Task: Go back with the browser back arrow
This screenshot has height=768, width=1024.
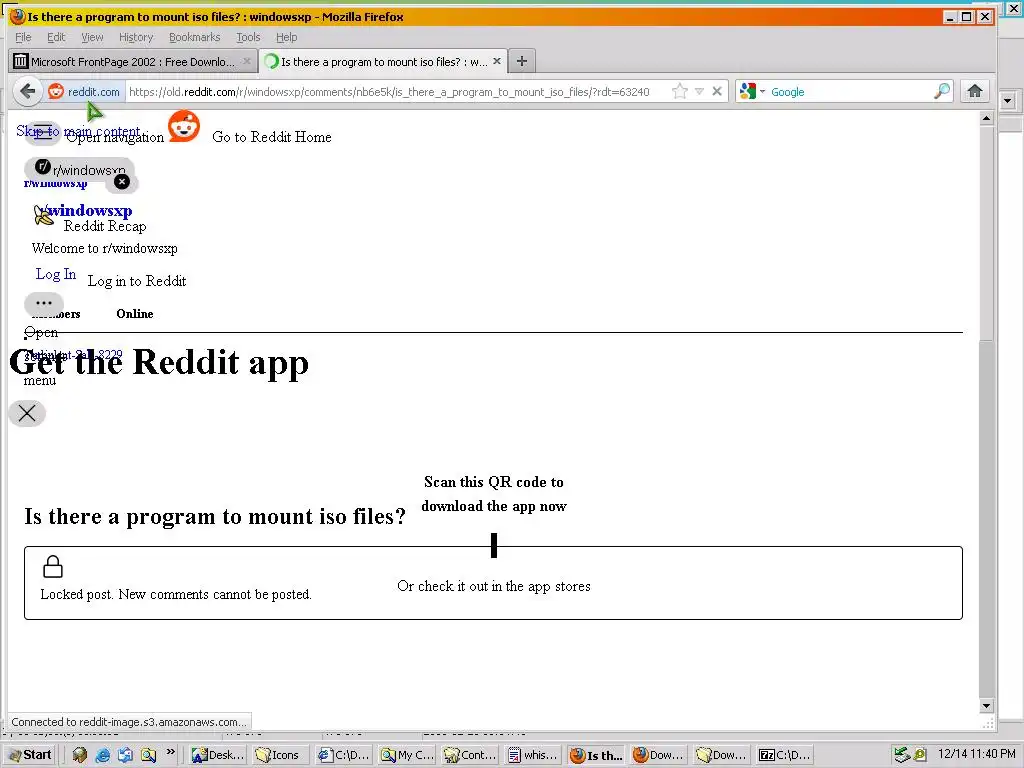Action: (x=27, y=91)
